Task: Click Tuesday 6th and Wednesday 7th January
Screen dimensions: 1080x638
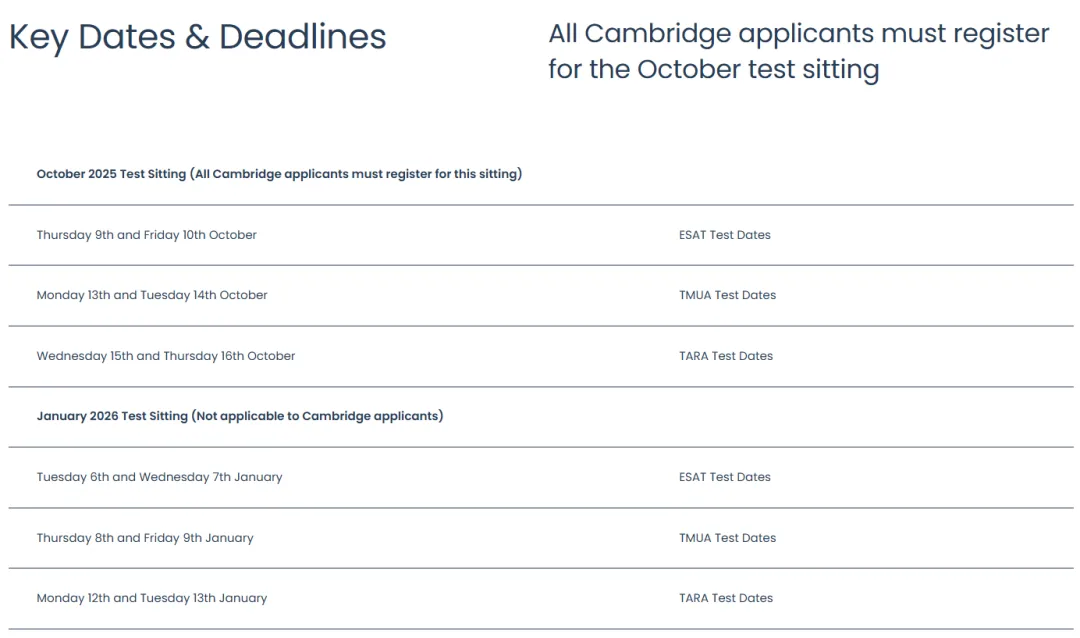Action: [159, 477]
